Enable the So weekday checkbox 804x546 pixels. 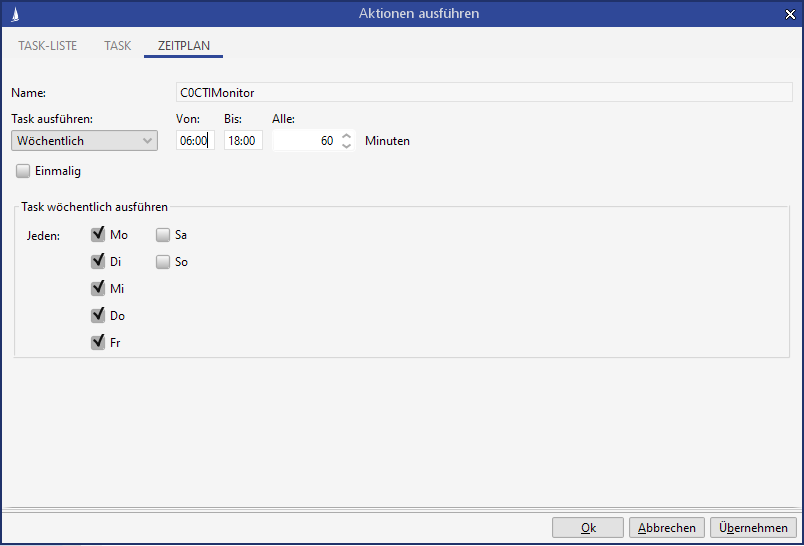[163, 262]
